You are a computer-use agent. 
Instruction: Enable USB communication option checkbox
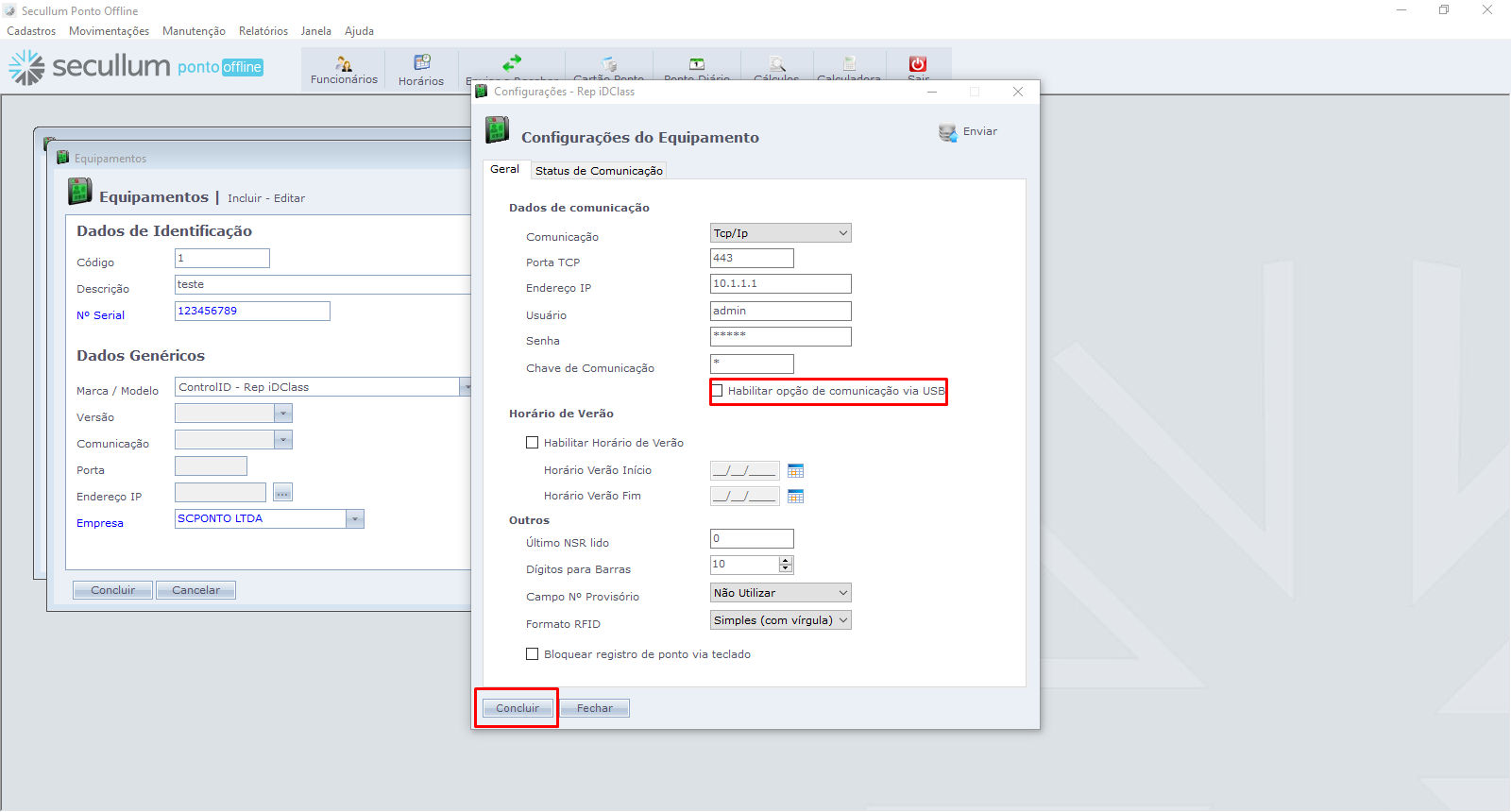point(718,391)
